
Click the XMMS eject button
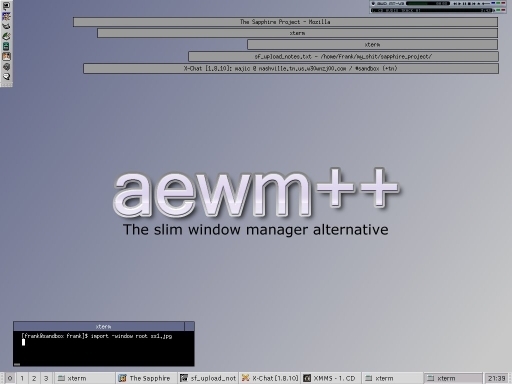(x=479, y=4)
